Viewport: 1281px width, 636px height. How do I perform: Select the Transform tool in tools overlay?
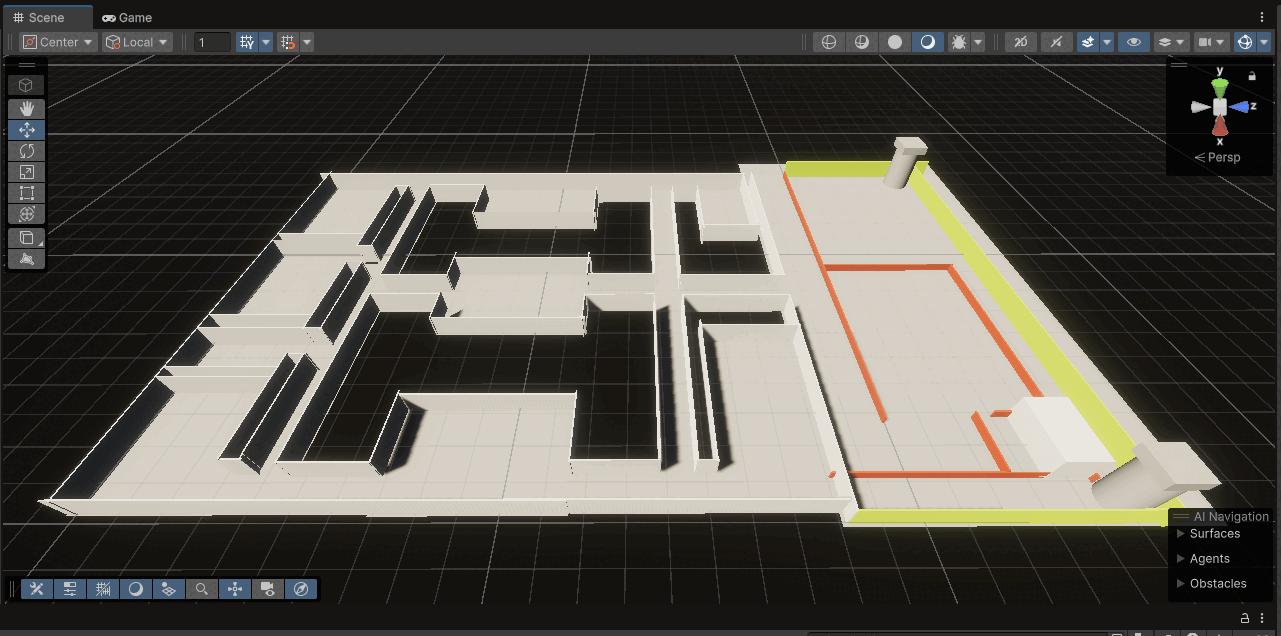[27, 214]
